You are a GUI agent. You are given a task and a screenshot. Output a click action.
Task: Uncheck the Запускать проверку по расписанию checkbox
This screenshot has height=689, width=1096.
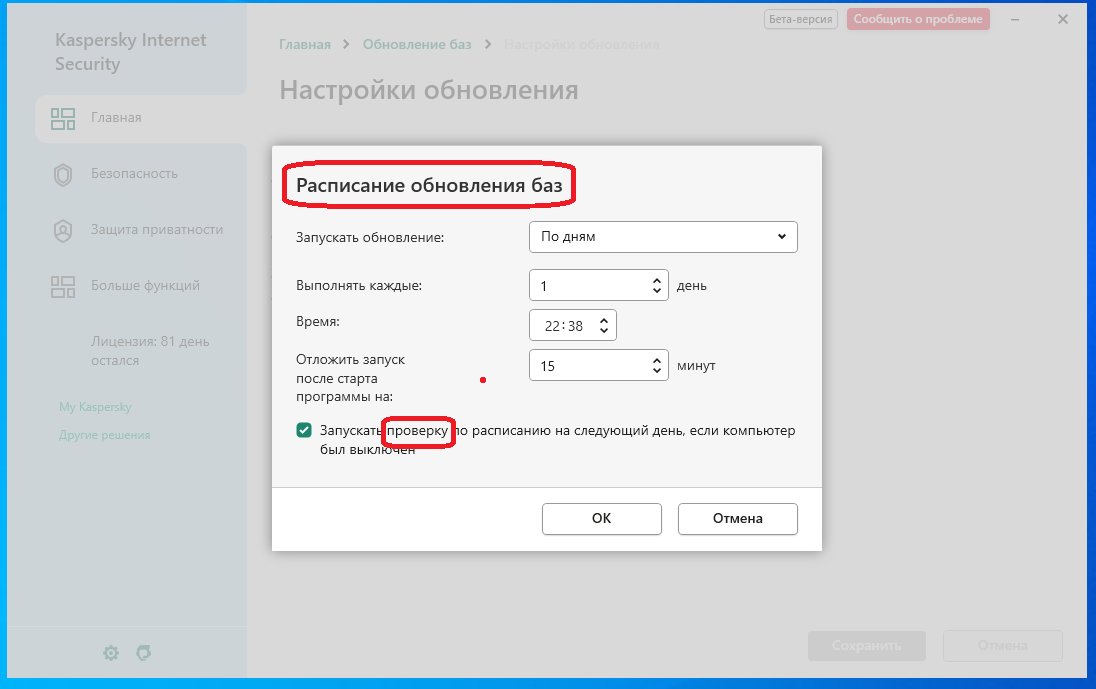tap(304, 430)
